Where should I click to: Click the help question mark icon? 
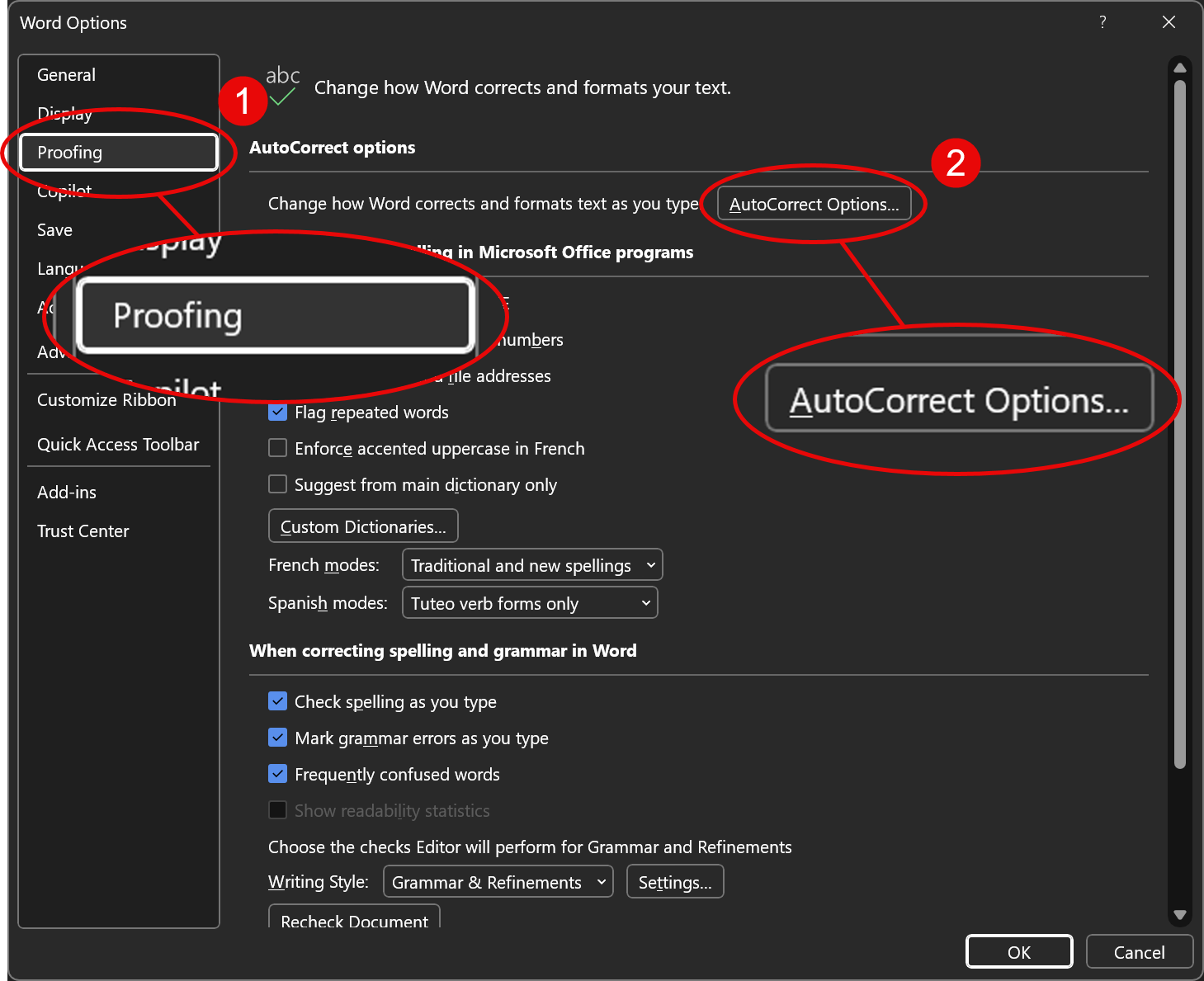tap(1102, 22)
